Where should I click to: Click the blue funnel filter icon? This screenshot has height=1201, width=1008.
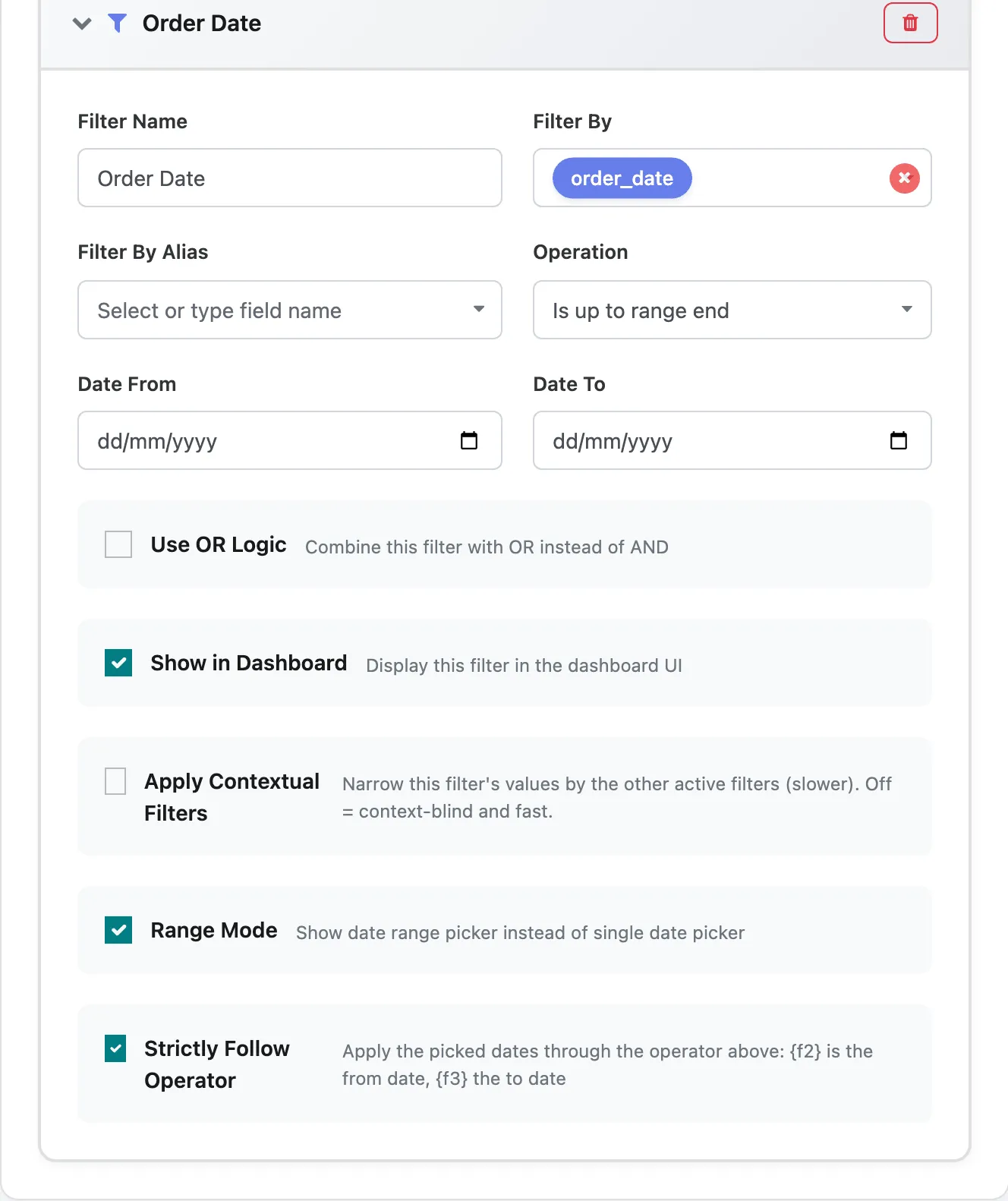coord(117,24)
